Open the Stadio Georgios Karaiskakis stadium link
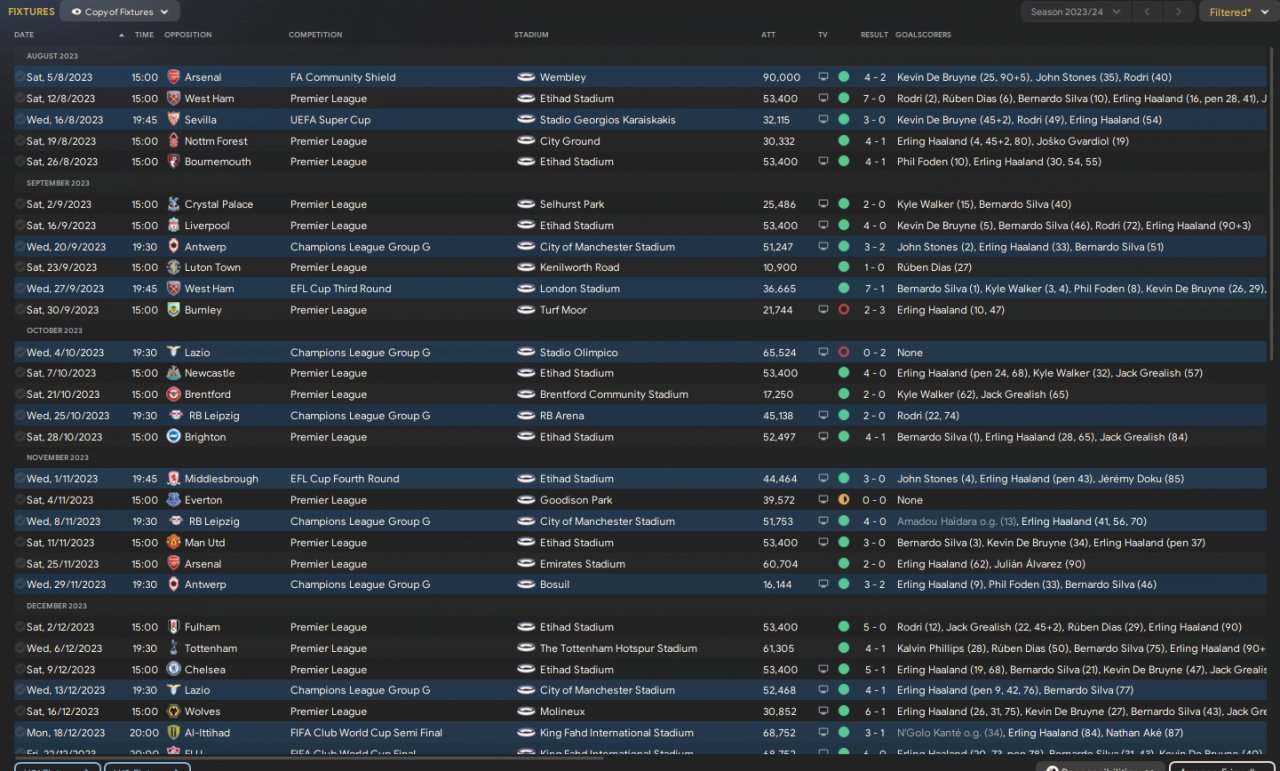This screenshot has width=1280, height=771. pos(608,120)
